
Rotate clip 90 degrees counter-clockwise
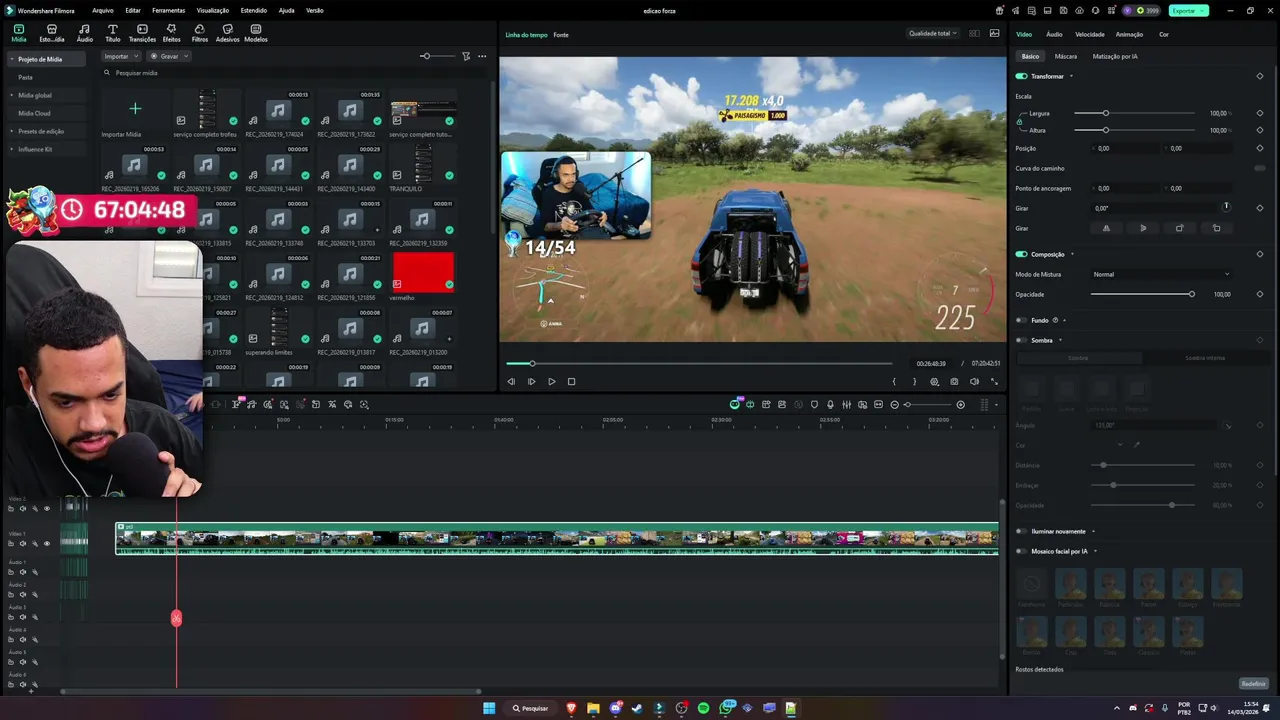(x=1216, y=228)
